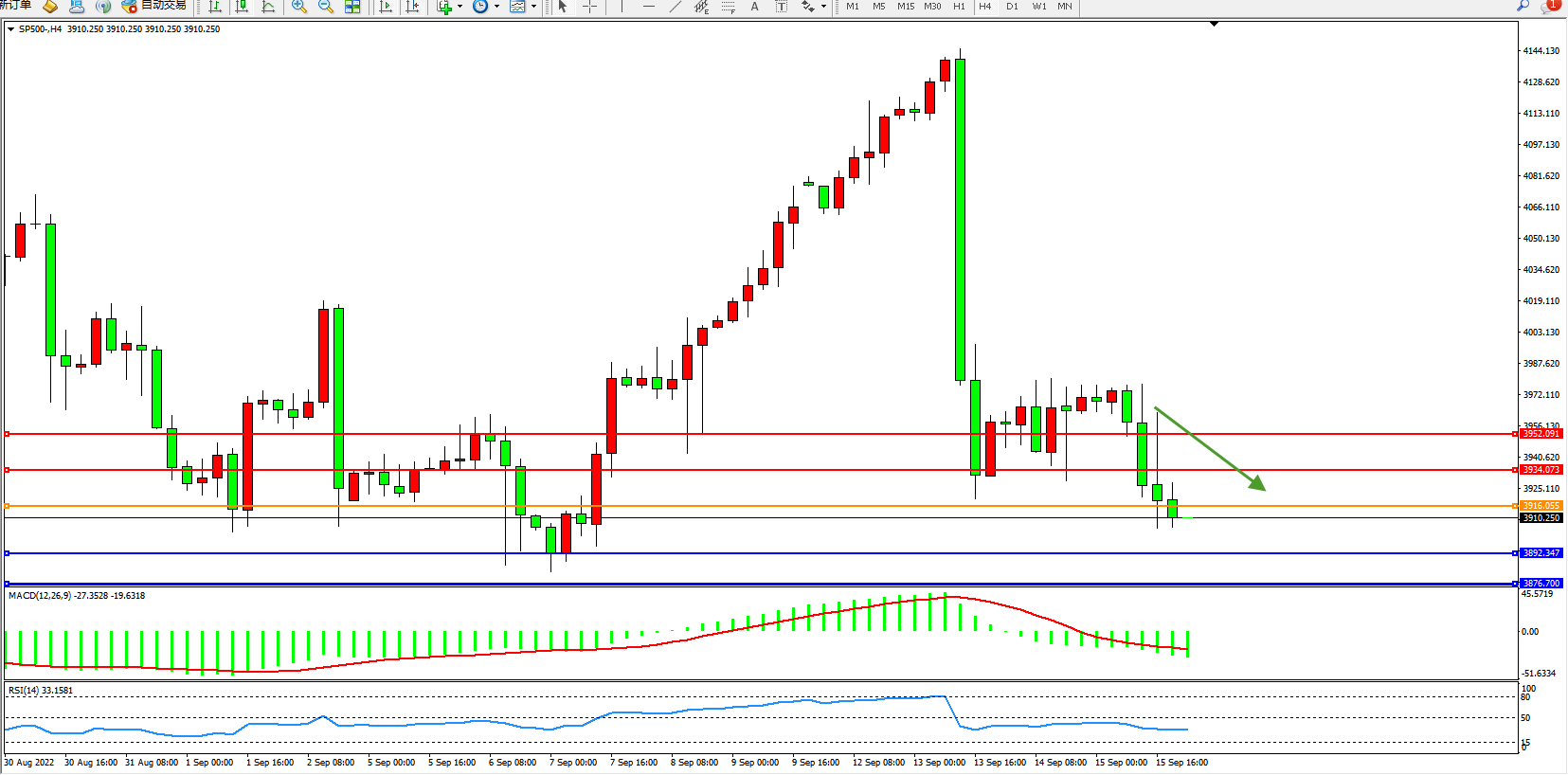The height and width of the screenshot is (775, 1568).
Task: Expand the Periods clock dropdown arrow
Action: [496, 7]
